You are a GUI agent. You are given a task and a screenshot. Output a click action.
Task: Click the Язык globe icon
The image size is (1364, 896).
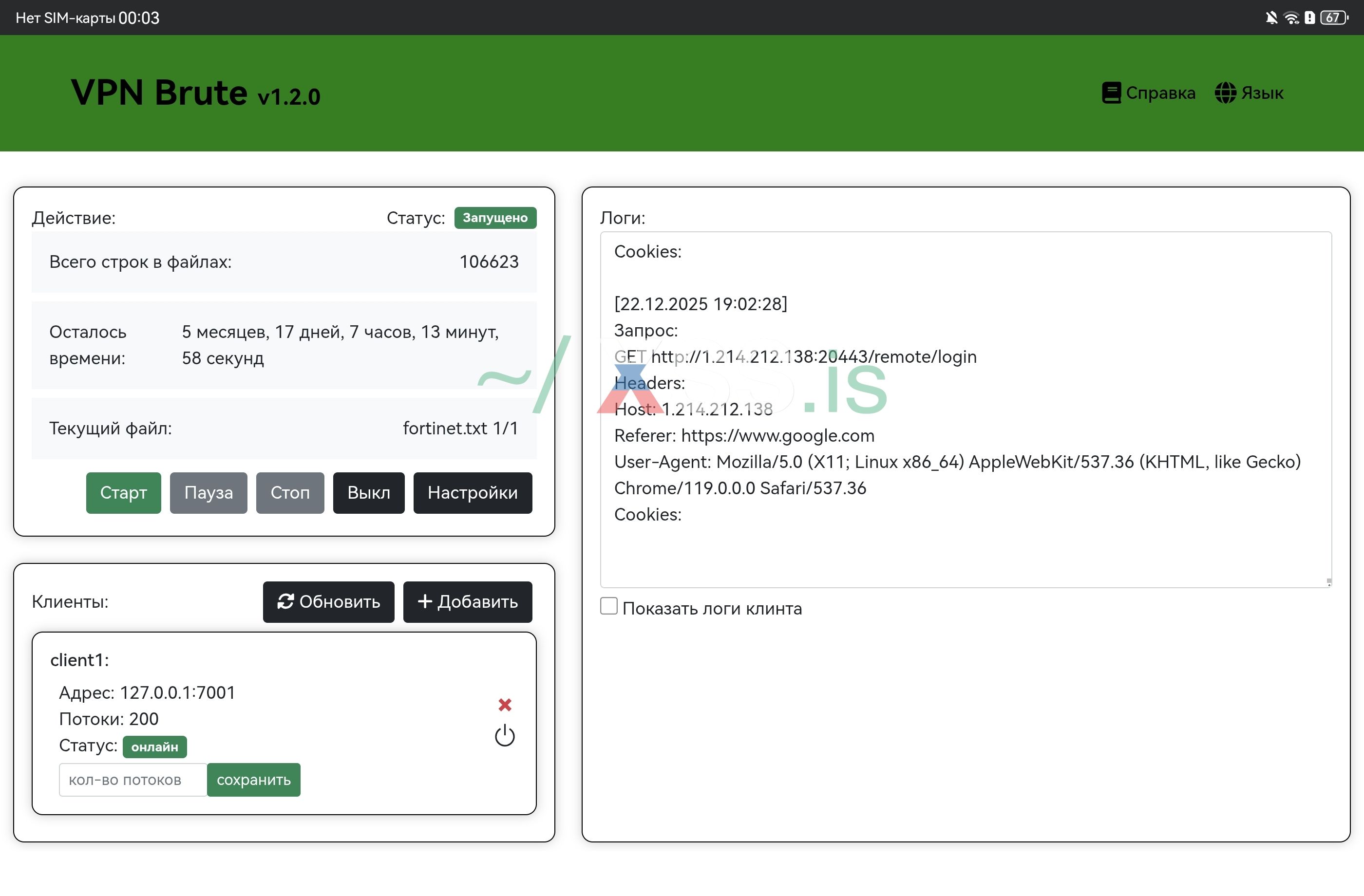point(1225,93)
